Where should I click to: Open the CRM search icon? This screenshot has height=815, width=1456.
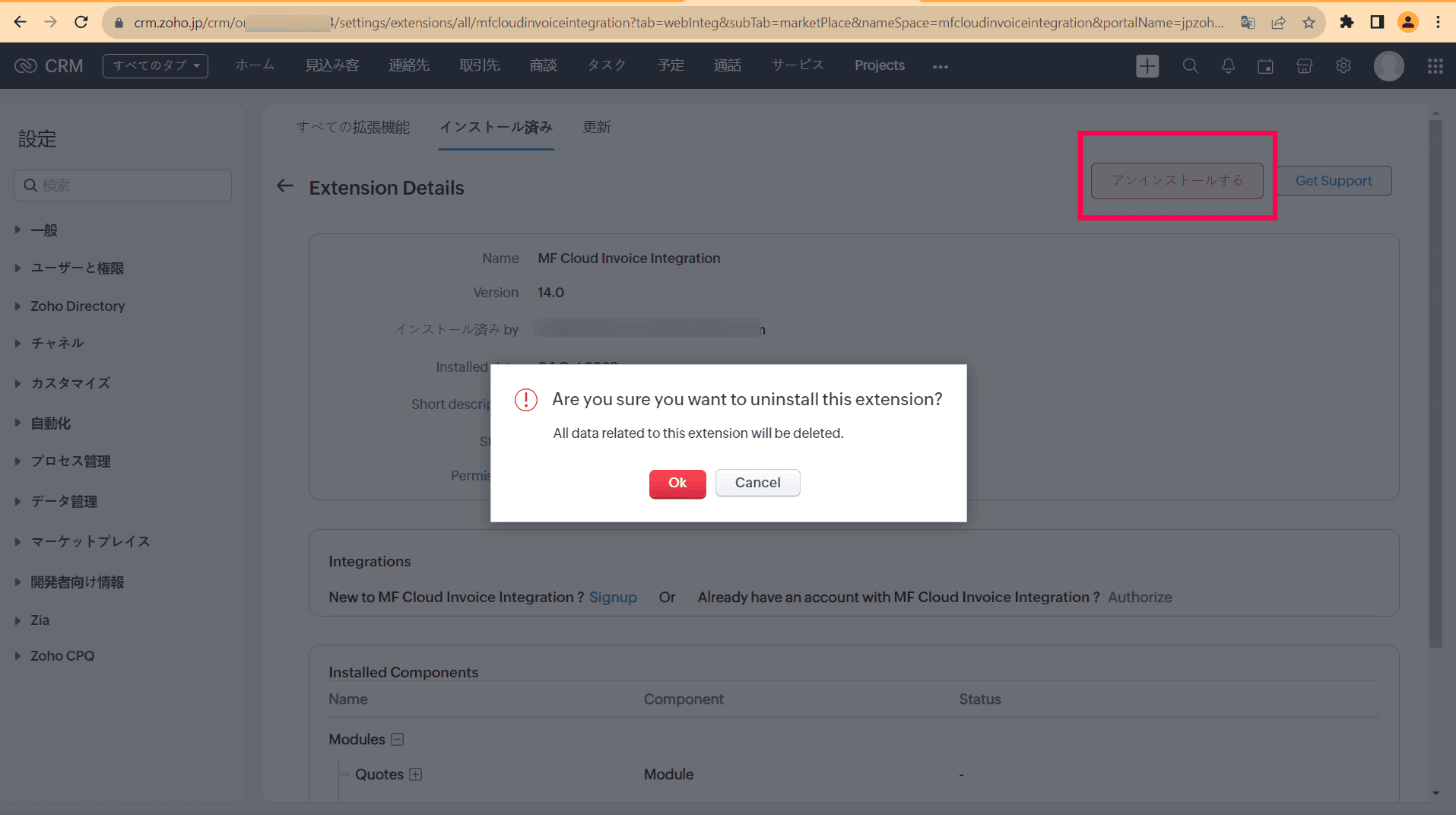click(1191, 66)
